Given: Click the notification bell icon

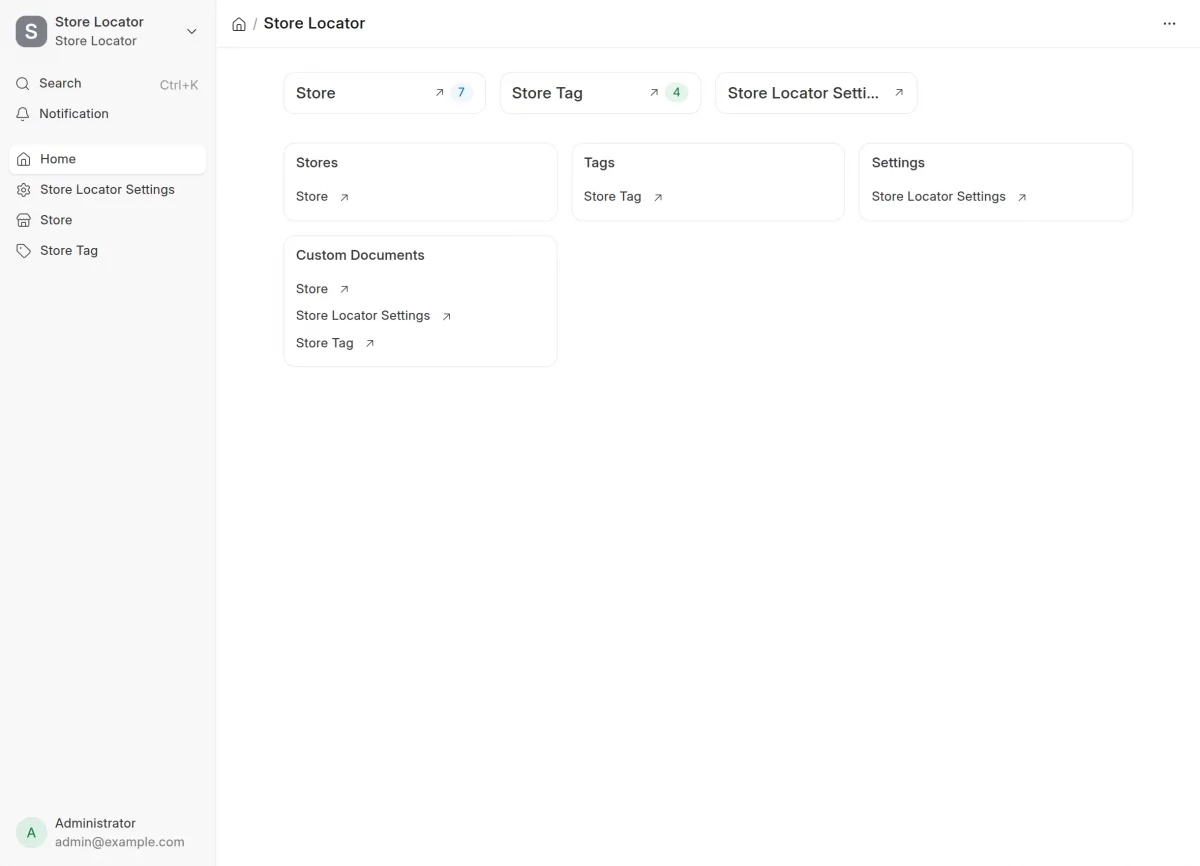Looking at the screenshot, I should point(23,114).
